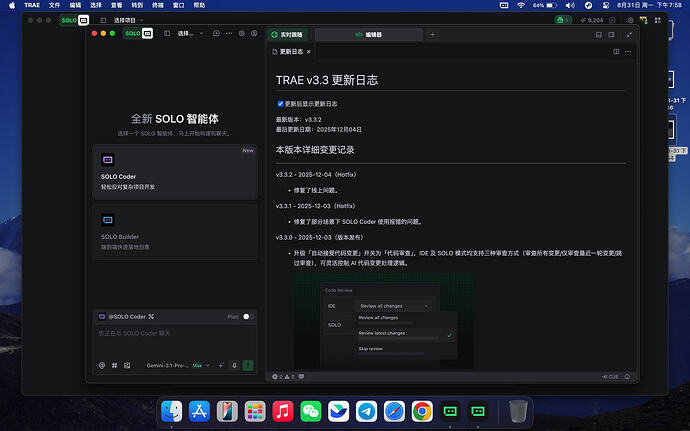
Task: Open the 终端 menu in menu bar
Action: point(158,5)
